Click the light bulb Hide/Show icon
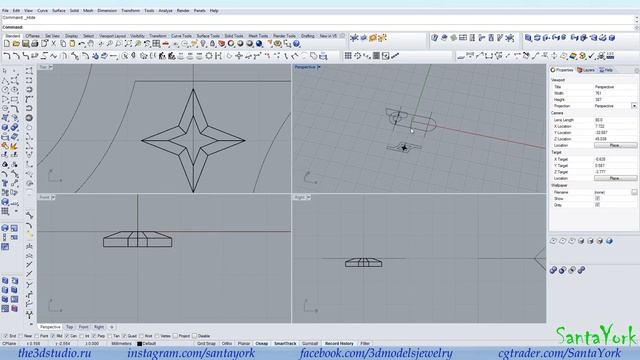The width and height of the screenshot is (640, 360). 203,44
